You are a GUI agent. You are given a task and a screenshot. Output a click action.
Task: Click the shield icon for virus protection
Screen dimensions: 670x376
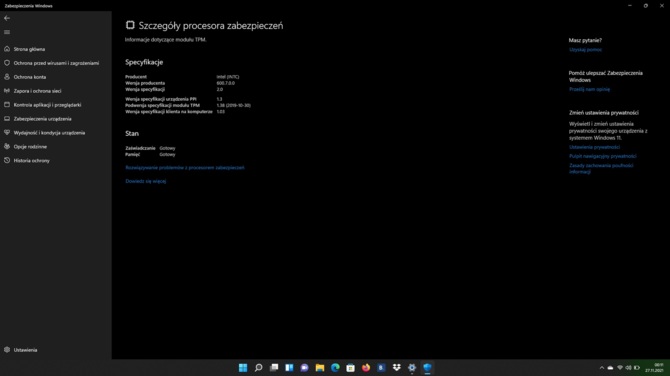coord(7,63)
